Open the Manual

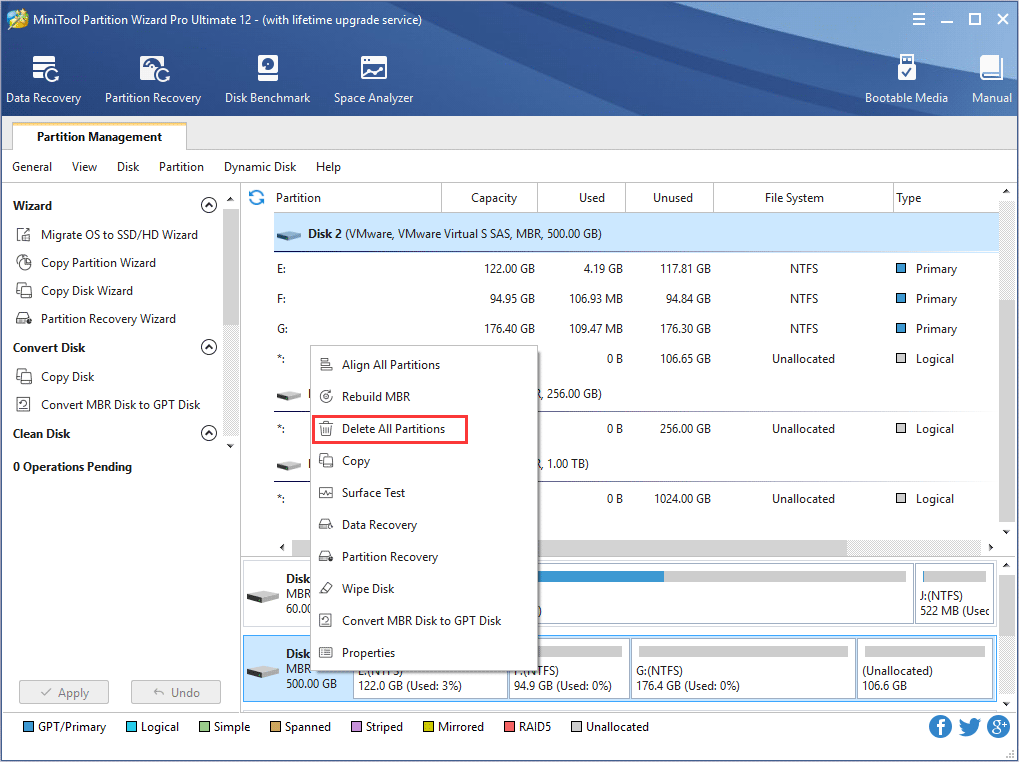coord(990,78)
